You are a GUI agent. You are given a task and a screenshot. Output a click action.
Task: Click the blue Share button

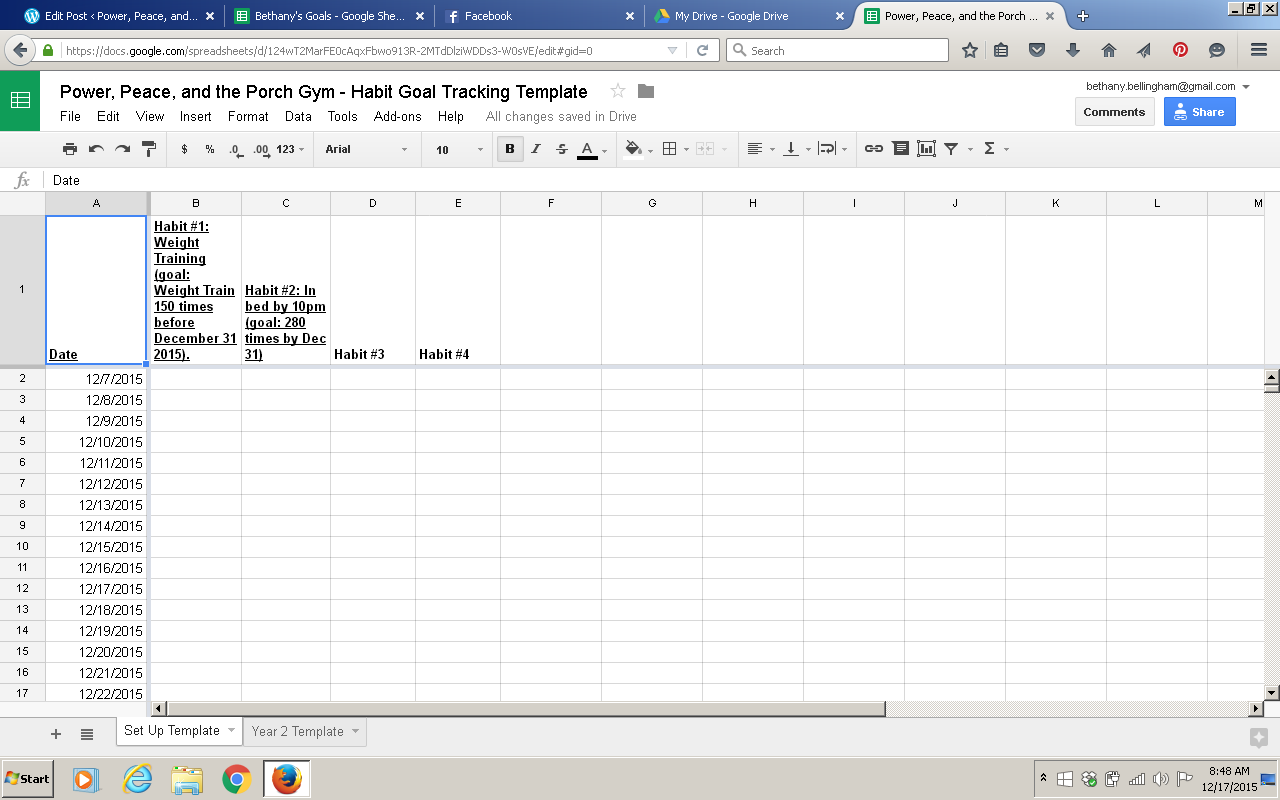click(x=1199, y=112)
